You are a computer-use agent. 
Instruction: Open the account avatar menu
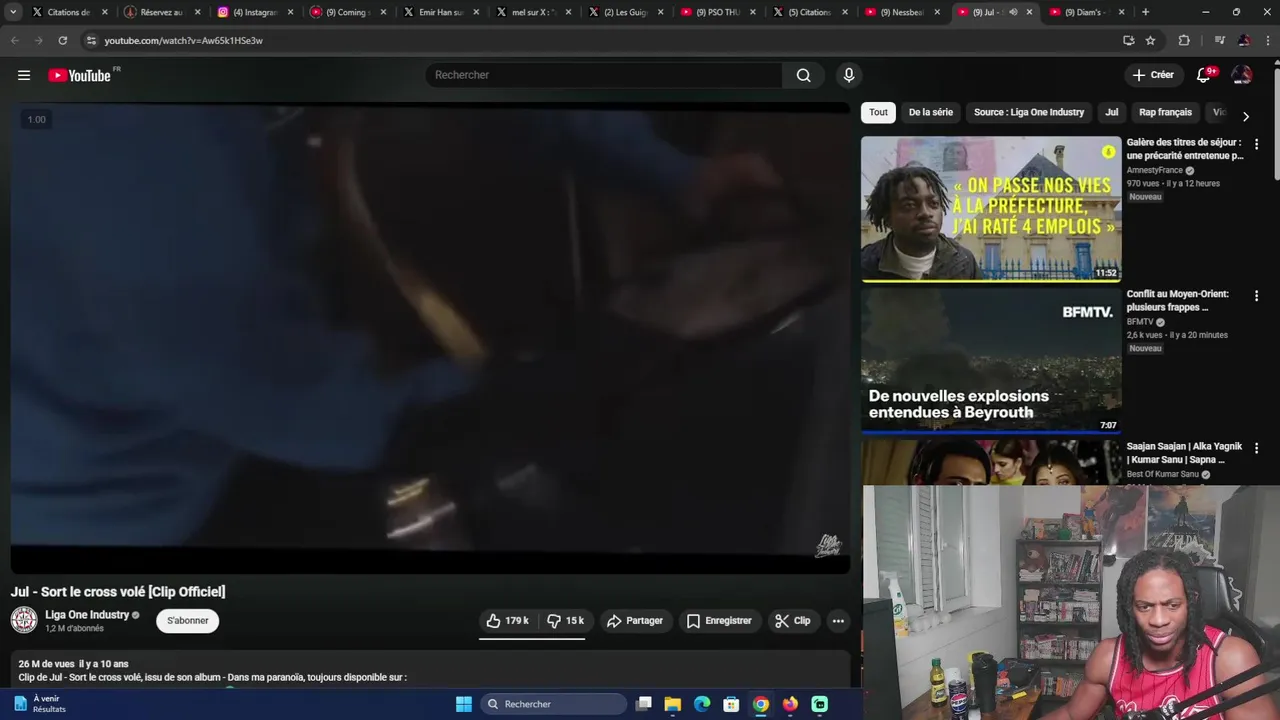(x=1242, y=75)
